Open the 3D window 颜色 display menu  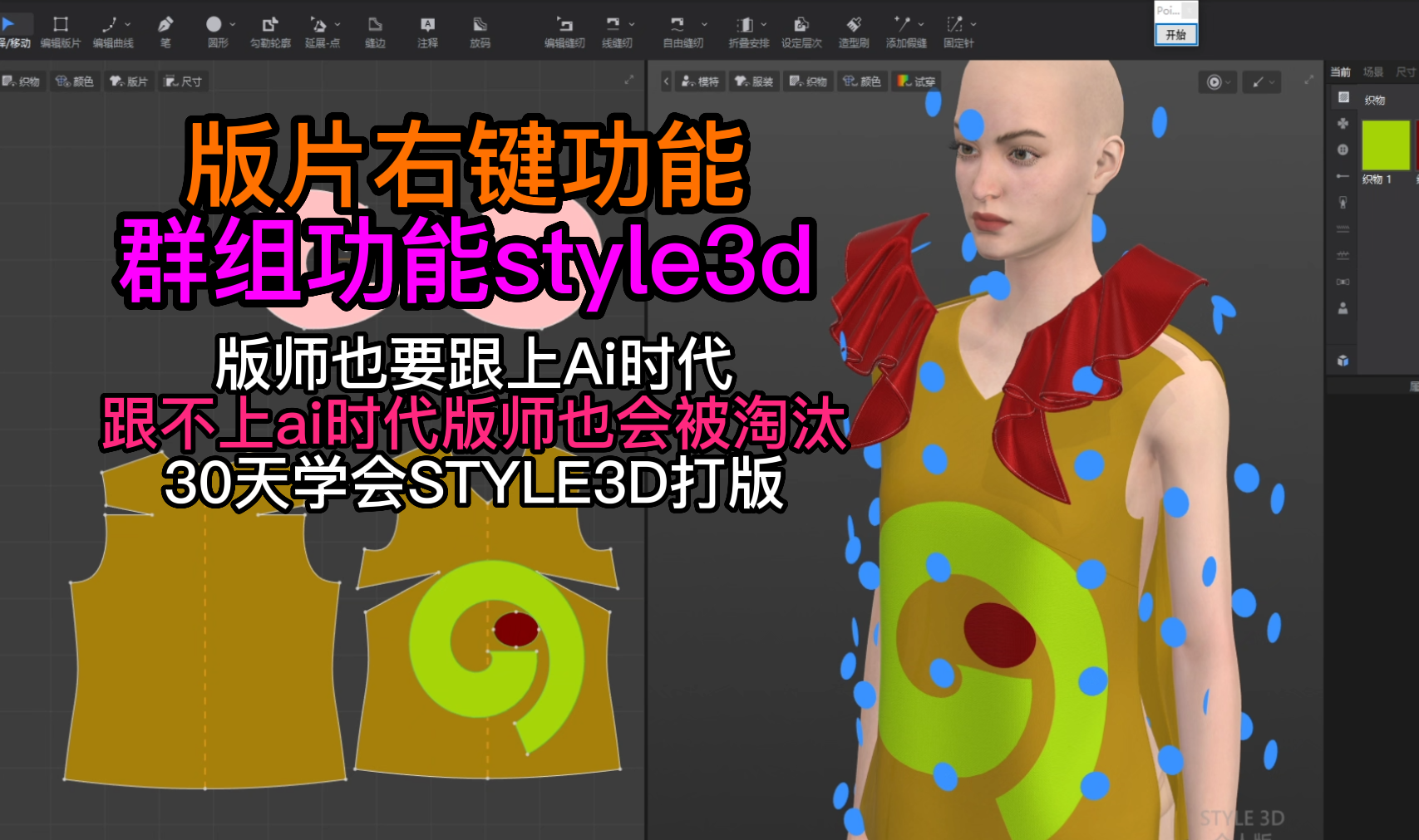click(862, 81)
